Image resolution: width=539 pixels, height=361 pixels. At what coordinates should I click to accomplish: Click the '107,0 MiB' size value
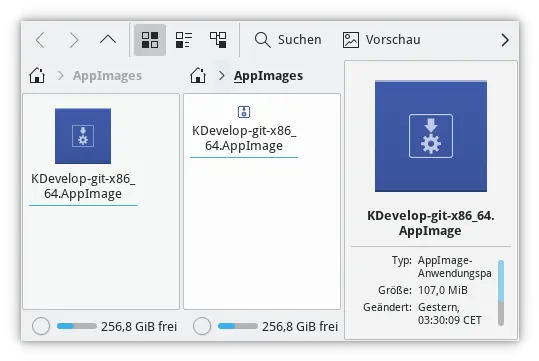443,290
